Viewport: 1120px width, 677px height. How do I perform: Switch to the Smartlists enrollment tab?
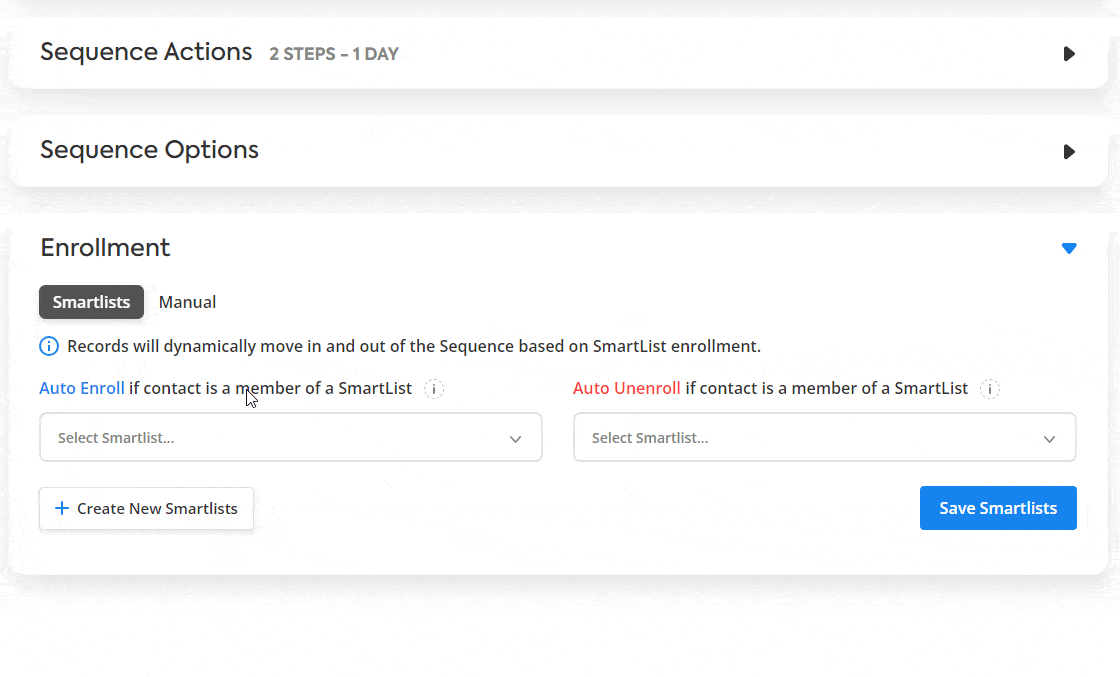[x=91, y=302]
